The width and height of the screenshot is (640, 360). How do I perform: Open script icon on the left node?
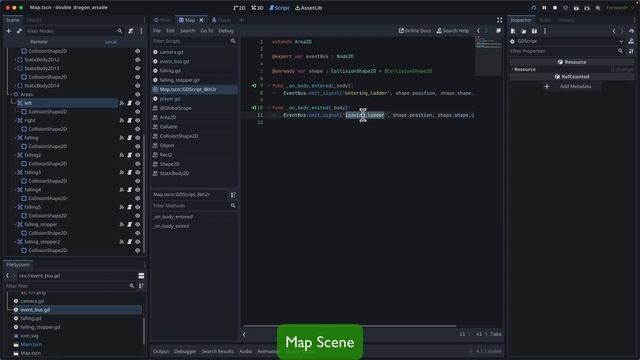pyautogui.click(x=129, y=103)
